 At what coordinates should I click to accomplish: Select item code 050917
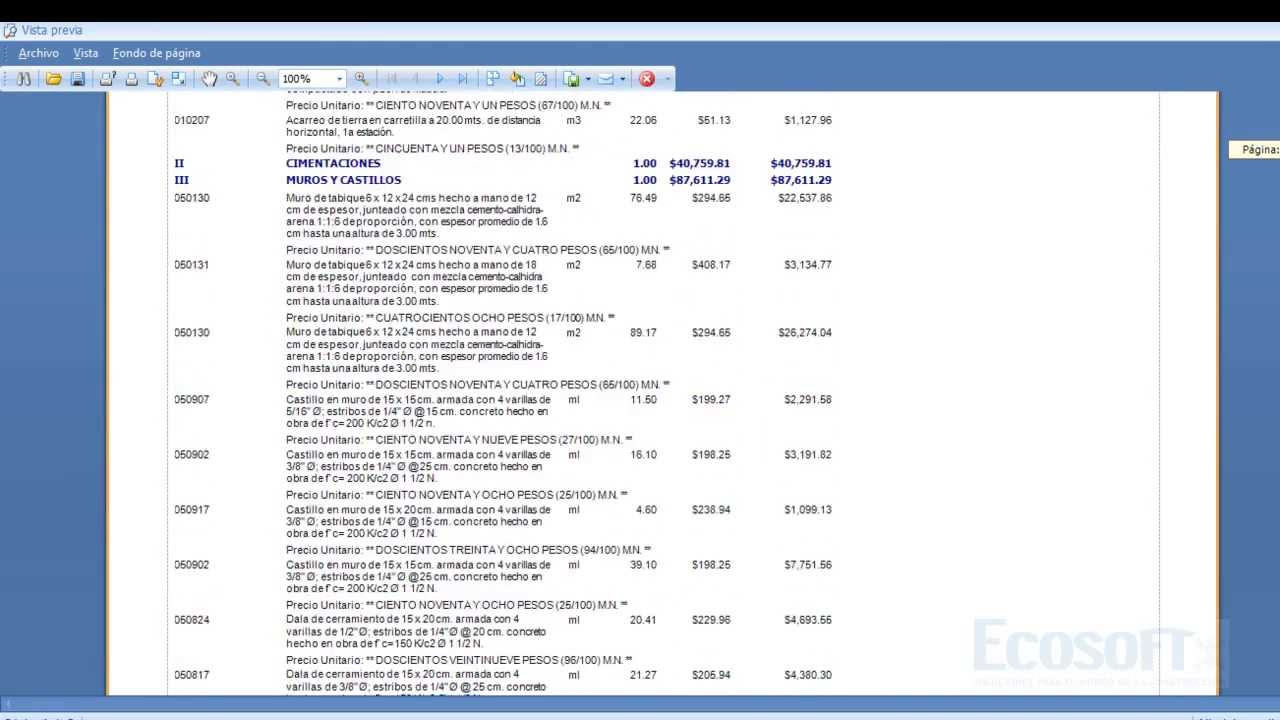tap(192, 510)
